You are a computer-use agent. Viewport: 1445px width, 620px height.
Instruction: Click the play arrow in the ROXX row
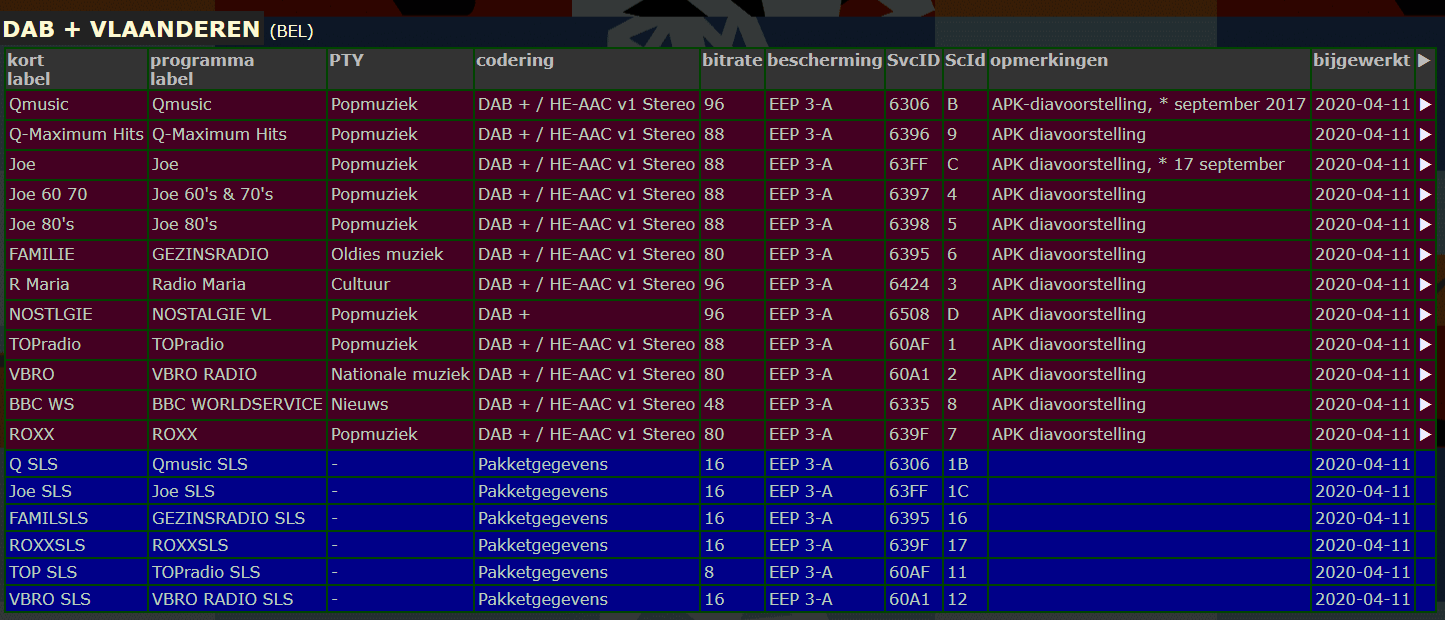[1425, 434]
